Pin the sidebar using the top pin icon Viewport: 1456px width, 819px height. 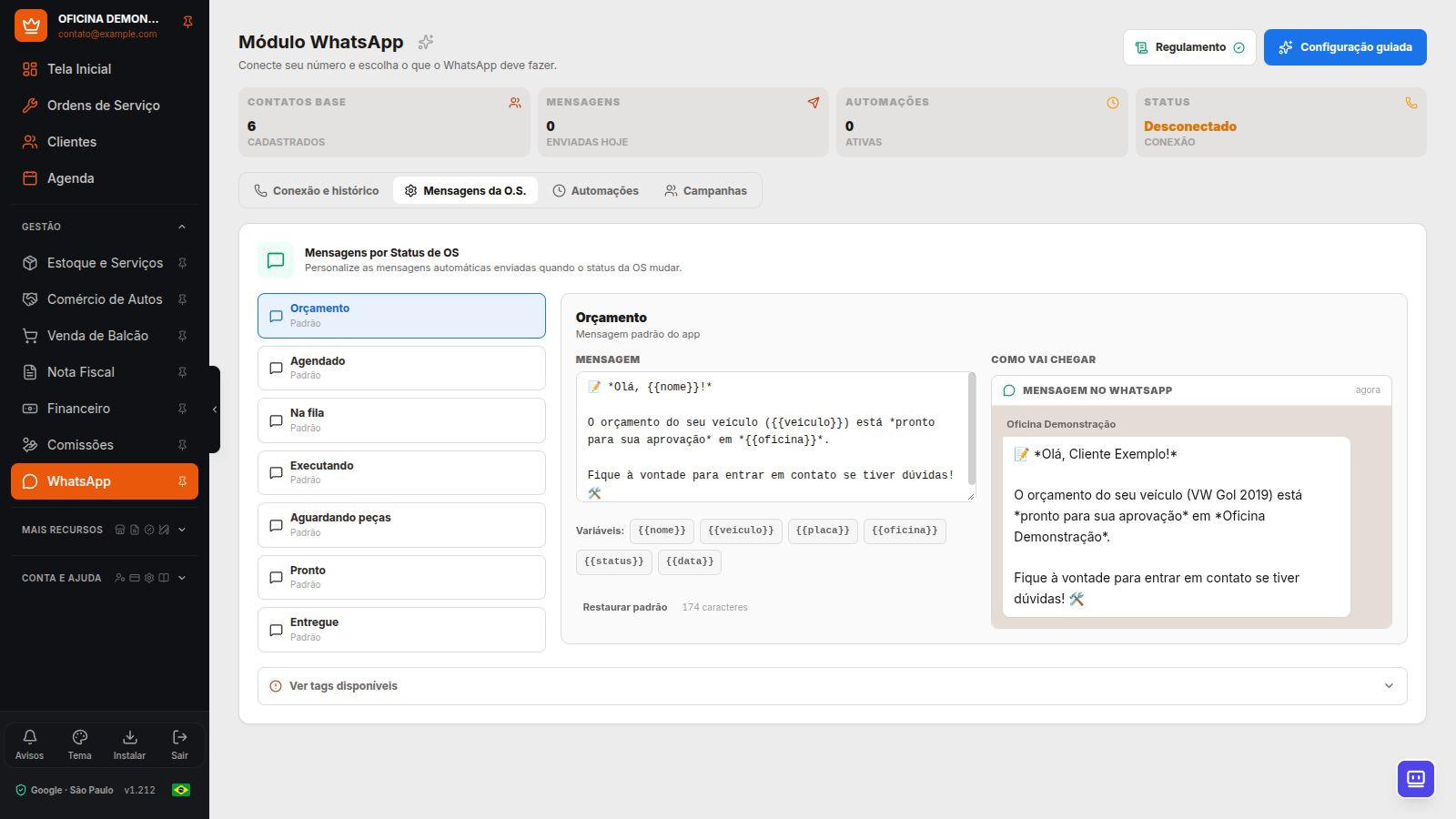(187, 22)
